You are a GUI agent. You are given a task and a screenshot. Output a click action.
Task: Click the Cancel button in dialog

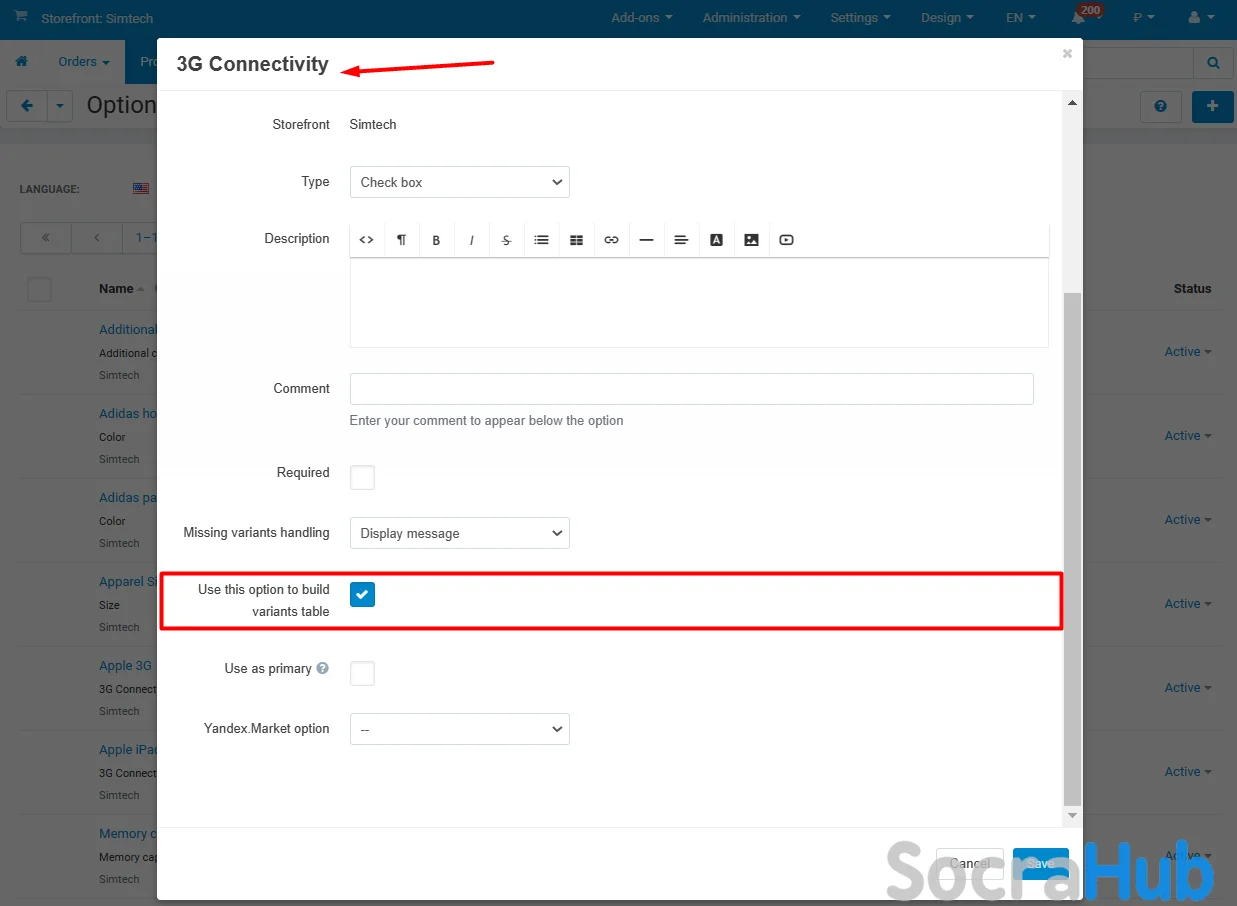click(x=970, y=864)
